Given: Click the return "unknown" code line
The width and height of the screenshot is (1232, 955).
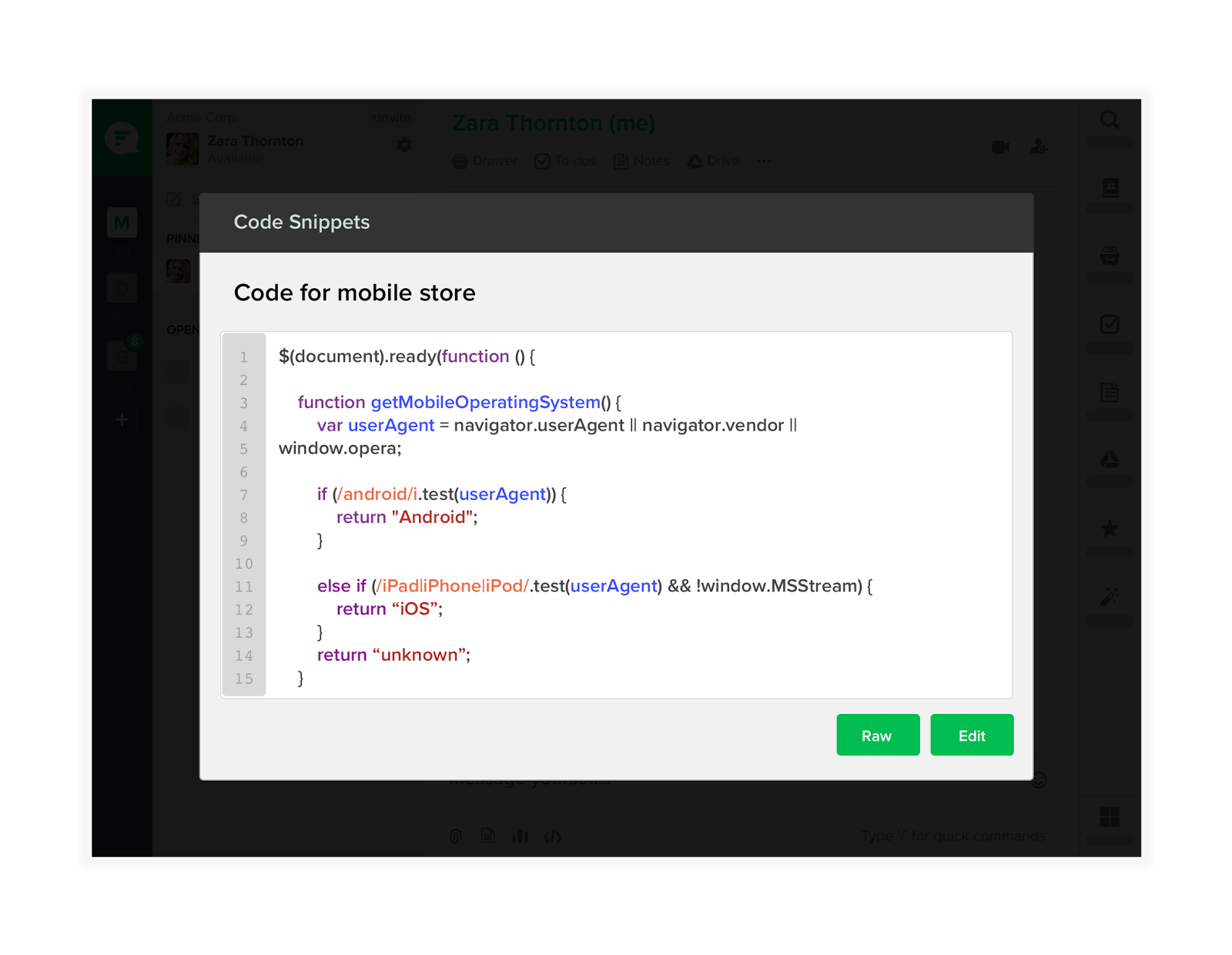Looking at the screenshot, I should tap(393, 655).
